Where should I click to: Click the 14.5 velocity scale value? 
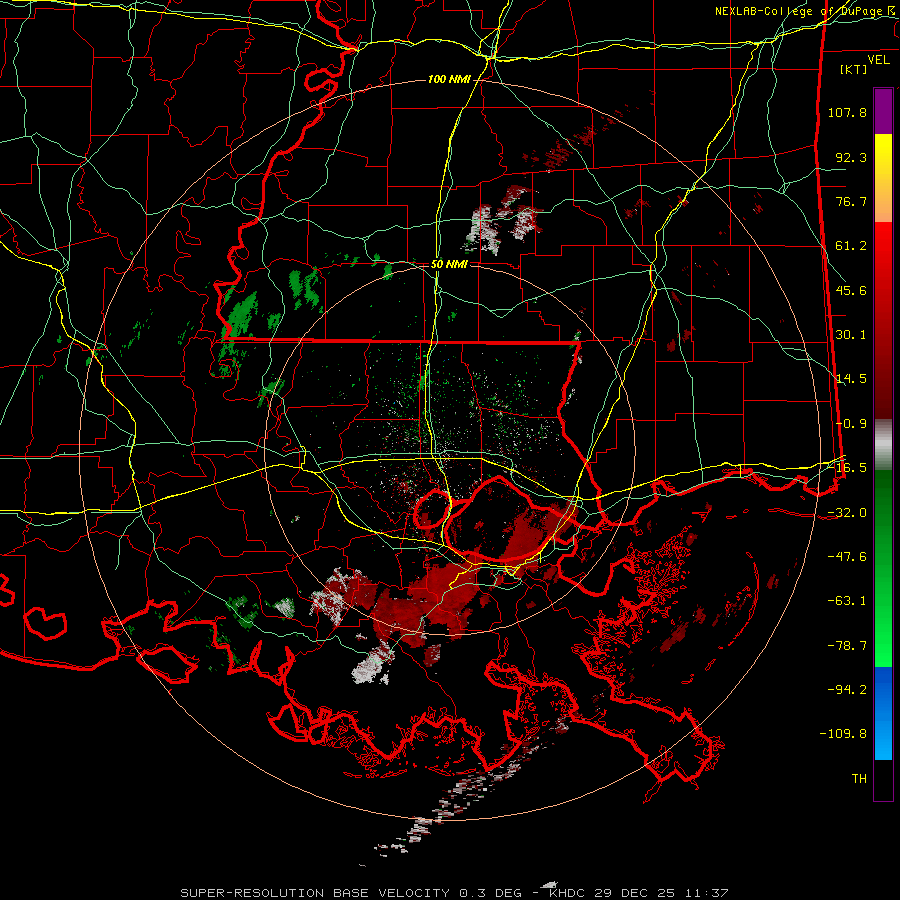(851, 379)
